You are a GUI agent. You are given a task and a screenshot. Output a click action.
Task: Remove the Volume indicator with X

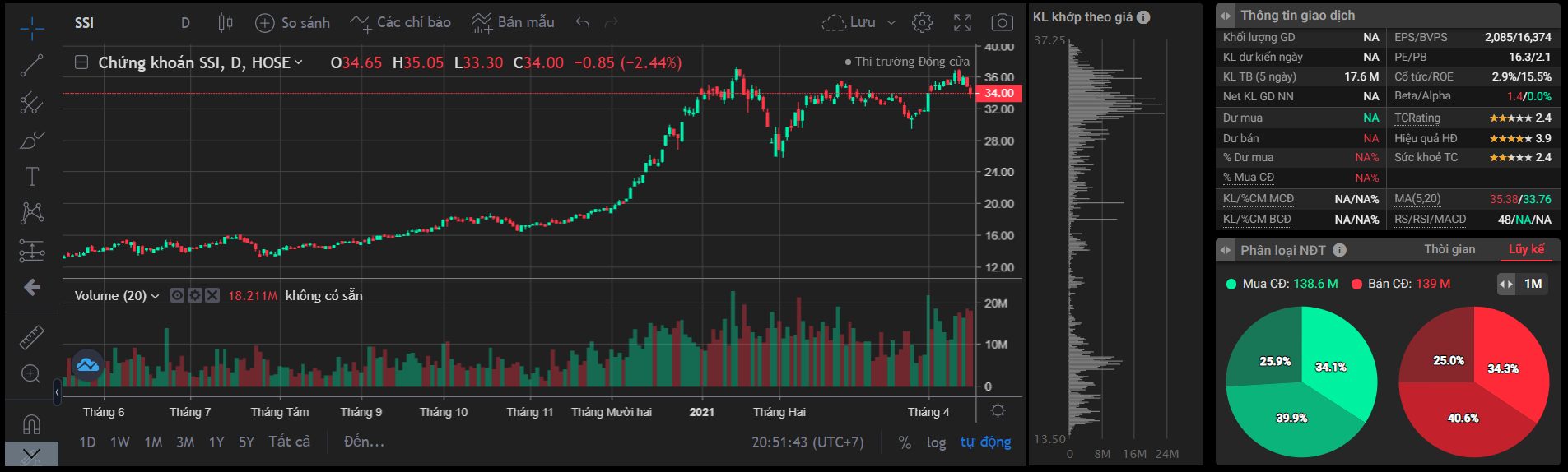[212, 295]
